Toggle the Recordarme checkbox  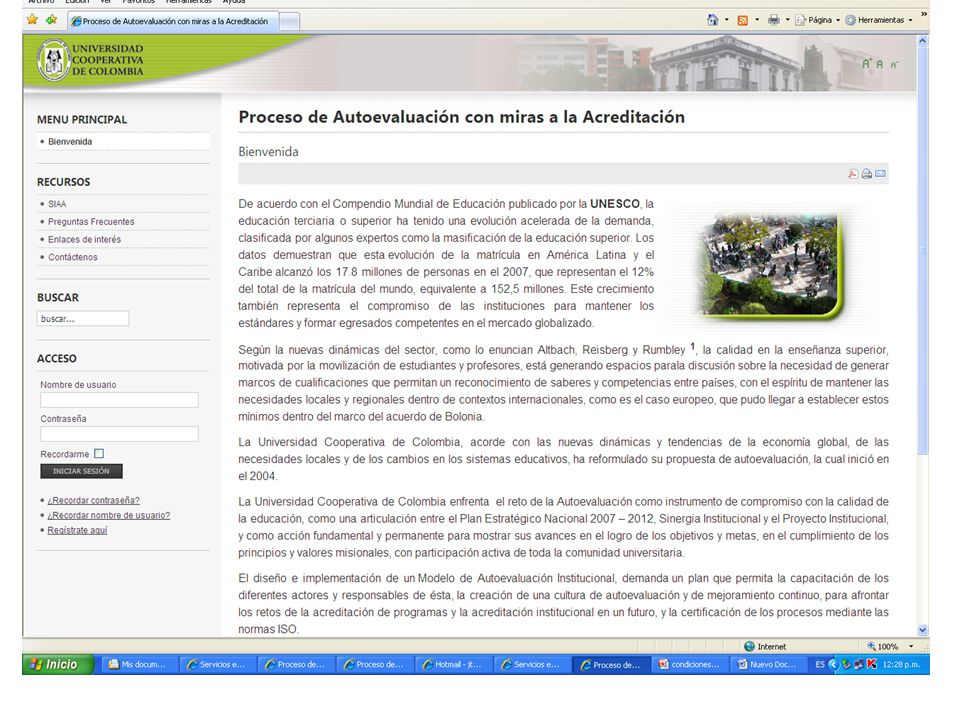point(99,454)
